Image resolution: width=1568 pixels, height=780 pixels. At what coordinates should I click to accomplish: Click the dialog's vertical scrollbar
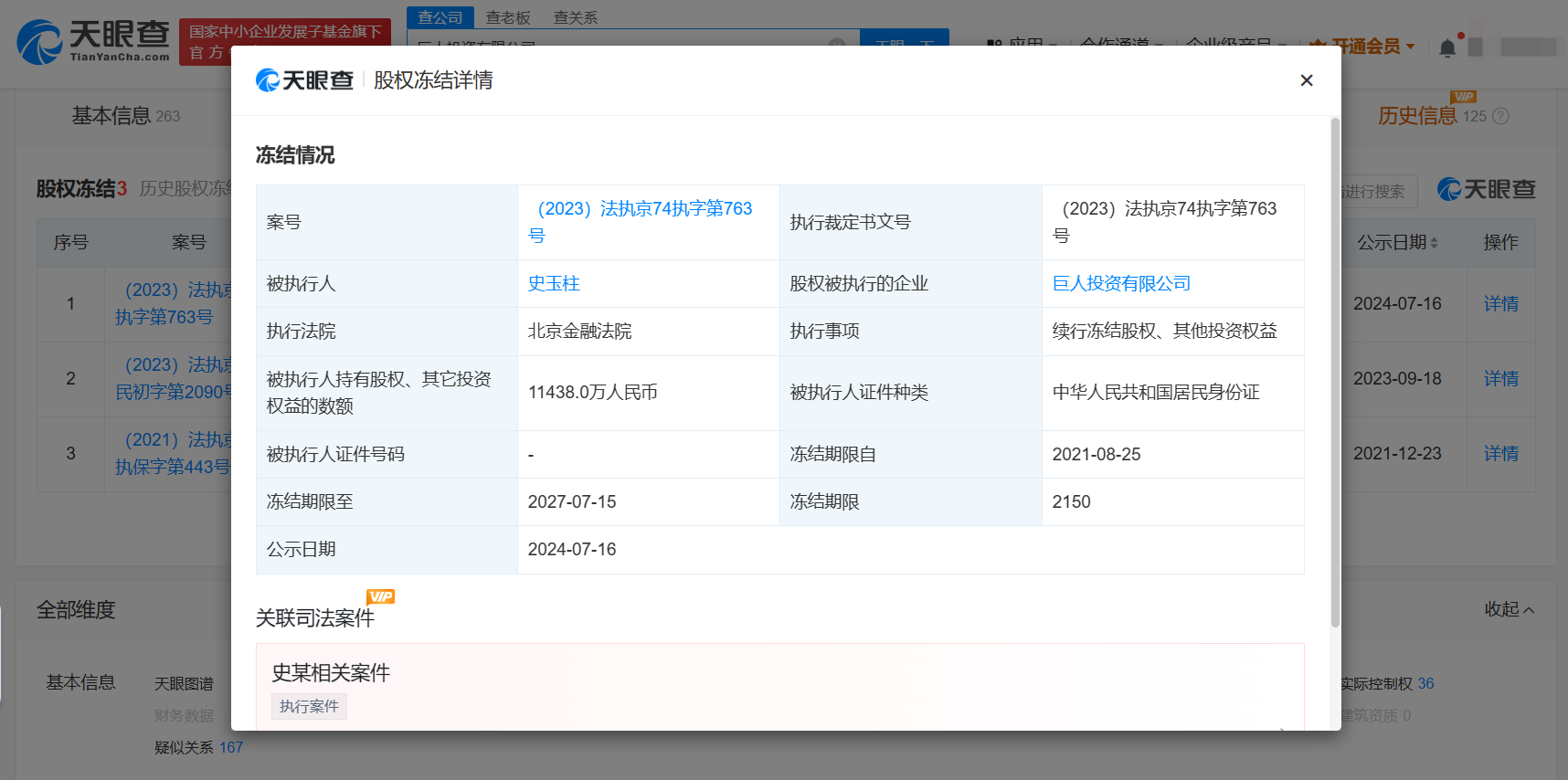pyautogui.click(x=1335, y=373)
